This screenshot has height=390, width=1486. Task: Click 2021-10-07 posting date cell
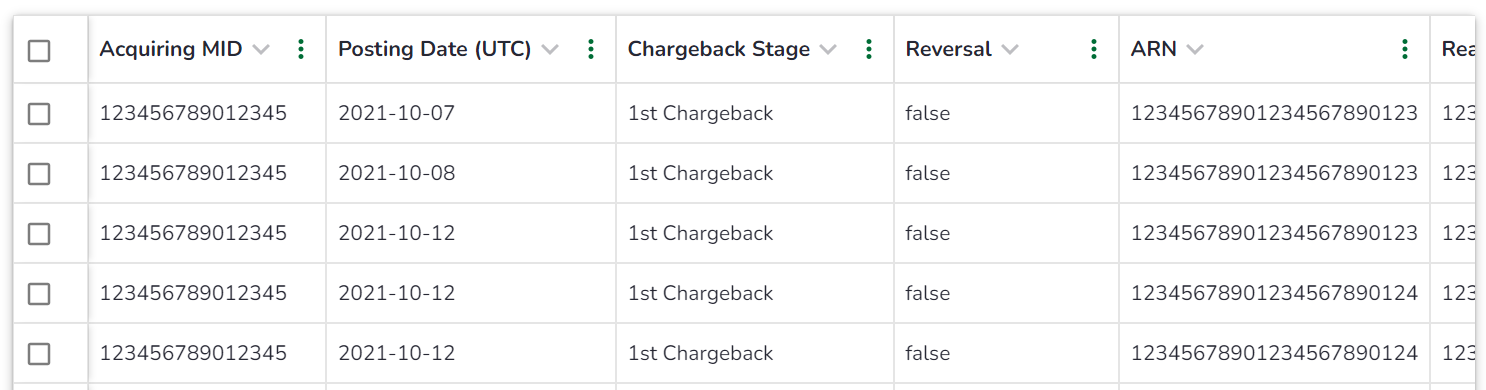(x=397, y=113)
